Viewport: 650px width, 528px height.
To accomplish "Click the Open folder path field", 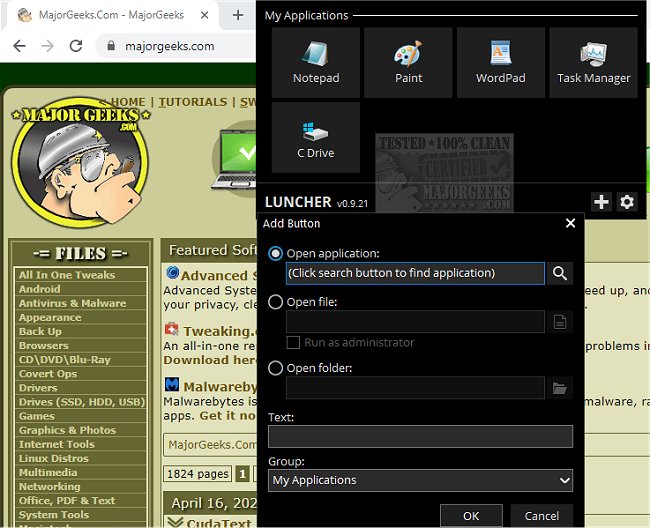I will (415, 388).
